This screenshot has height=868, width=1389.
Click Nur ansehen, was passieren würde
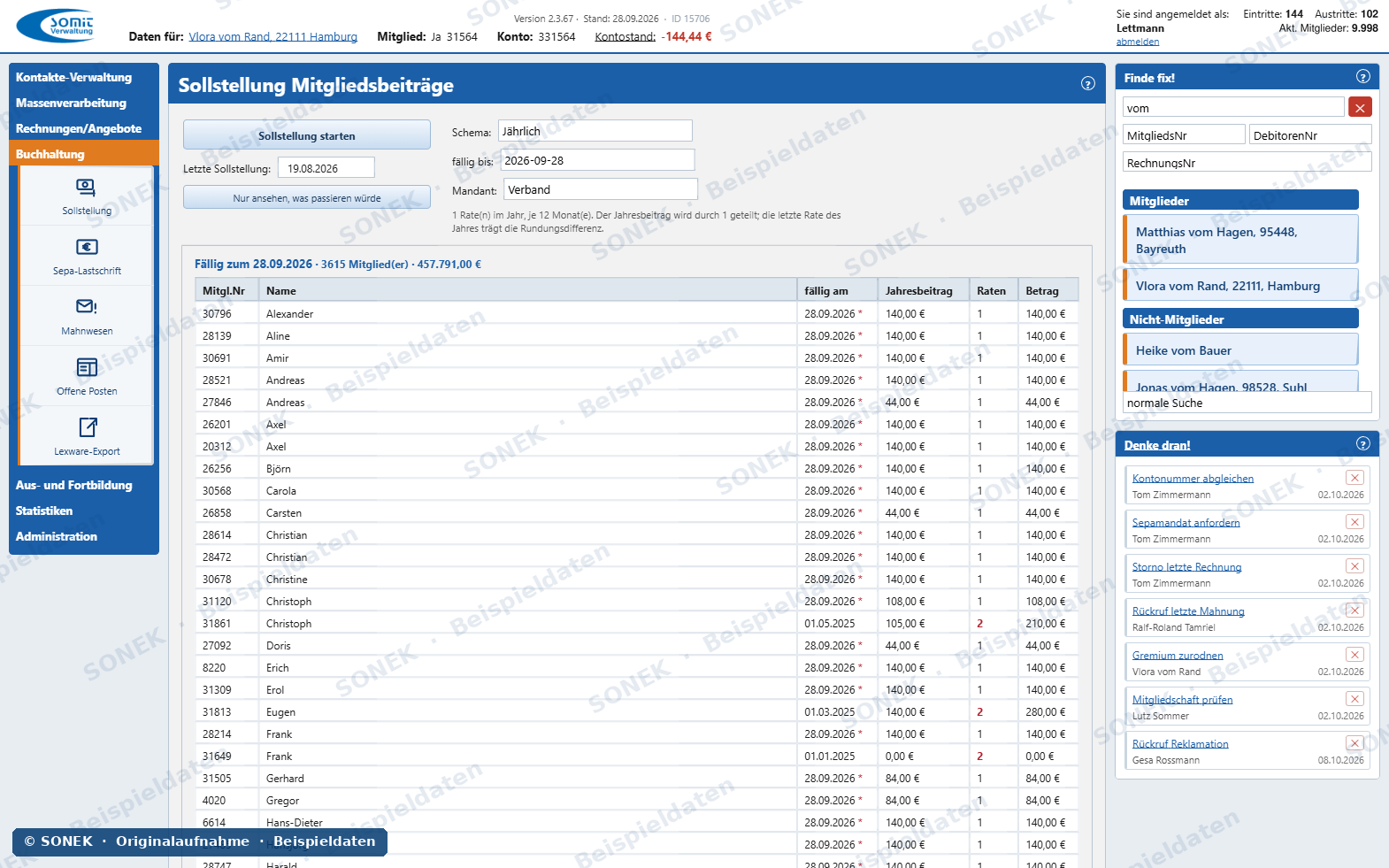(307, 197)
